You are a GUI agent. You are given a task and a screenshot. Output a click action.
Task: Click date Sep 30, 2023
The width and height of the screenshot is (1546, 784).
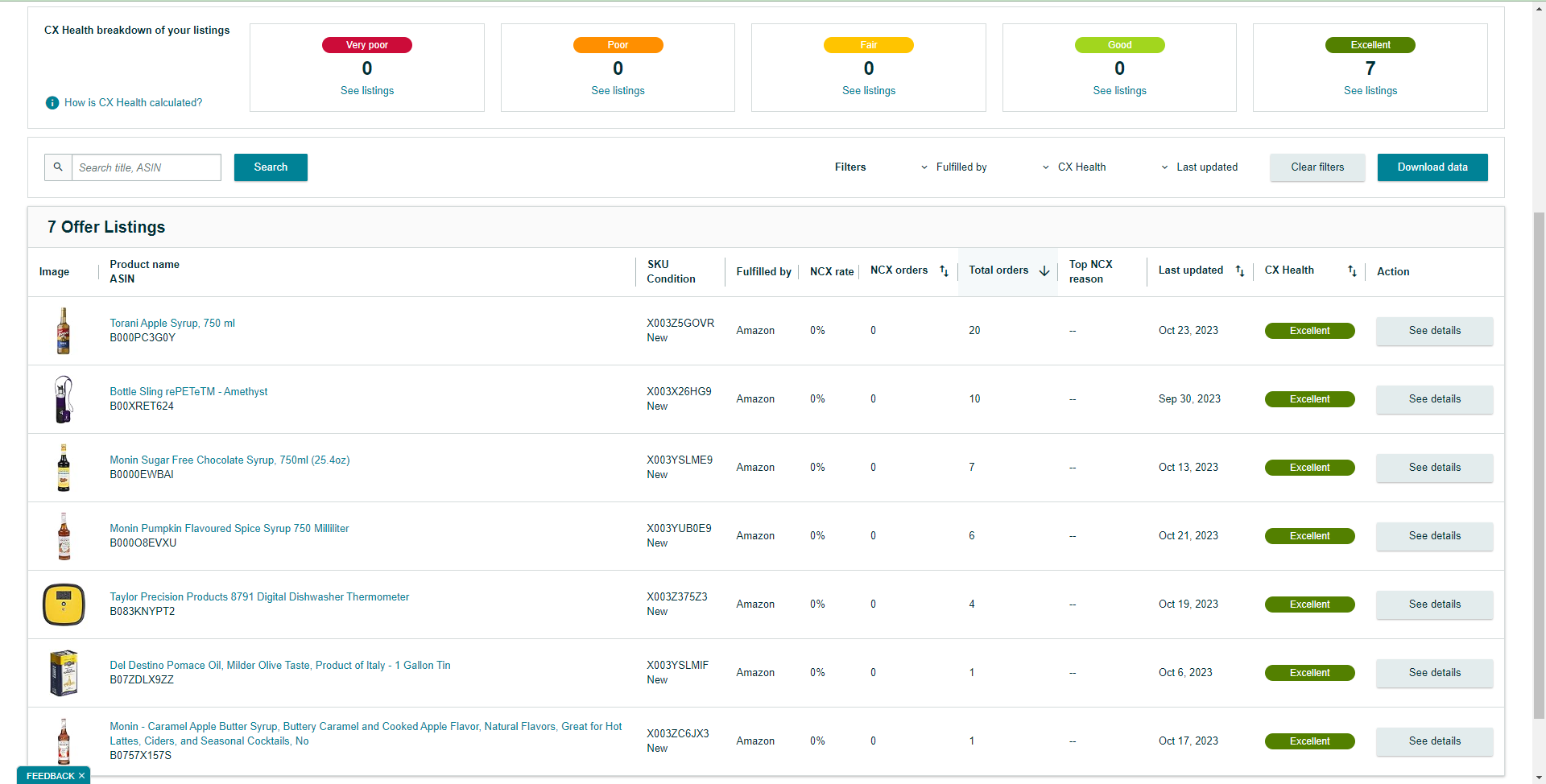(1189, 399)
